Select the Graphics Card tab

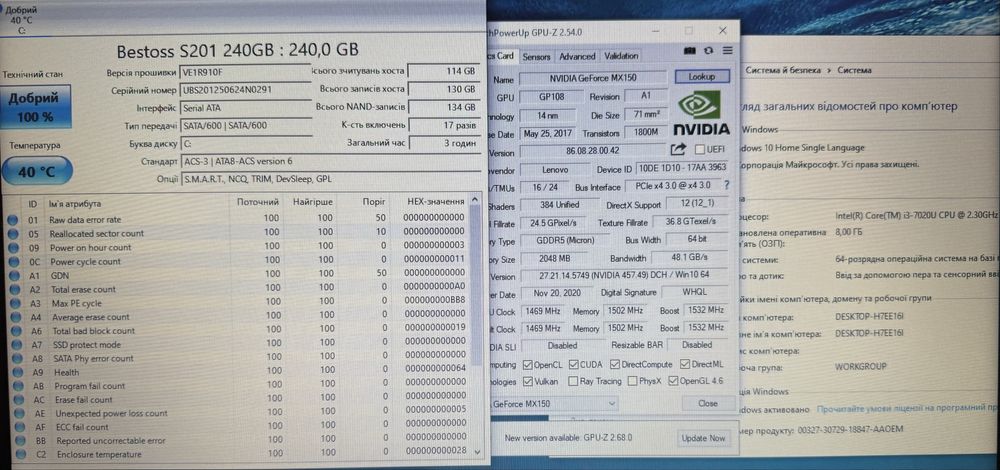pos(501,56)
